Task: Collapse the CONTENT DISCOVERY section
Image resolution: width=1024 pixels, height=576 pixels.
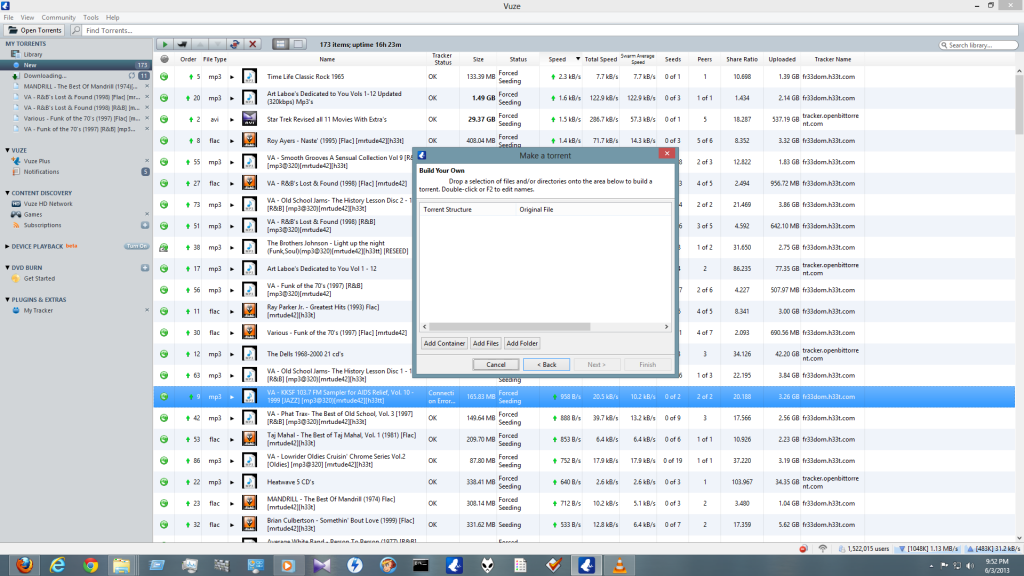Action: pos(7,193)
